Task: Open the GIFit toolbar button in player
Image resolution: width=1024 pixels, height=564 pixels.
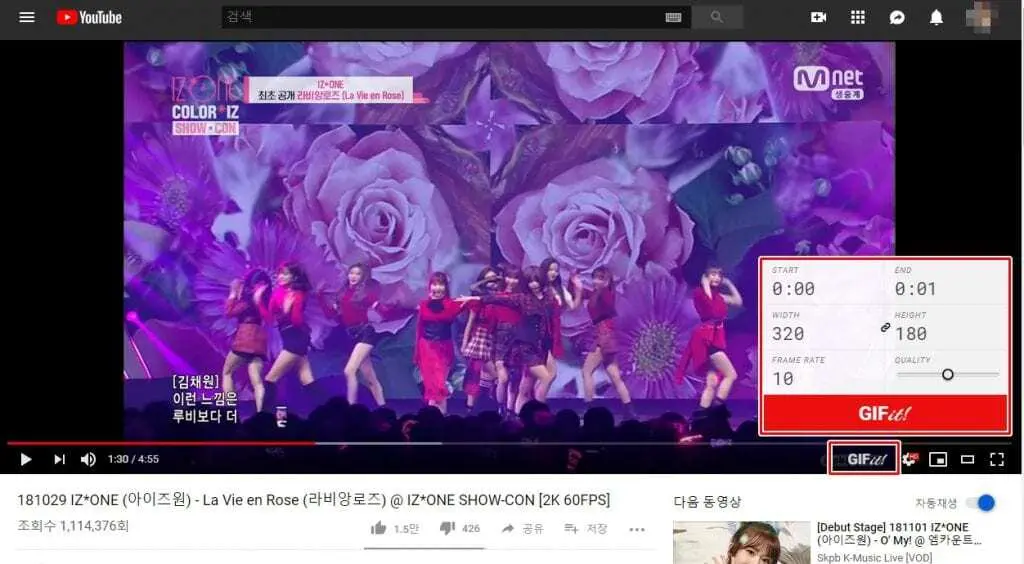Action: tap(864, 459)
